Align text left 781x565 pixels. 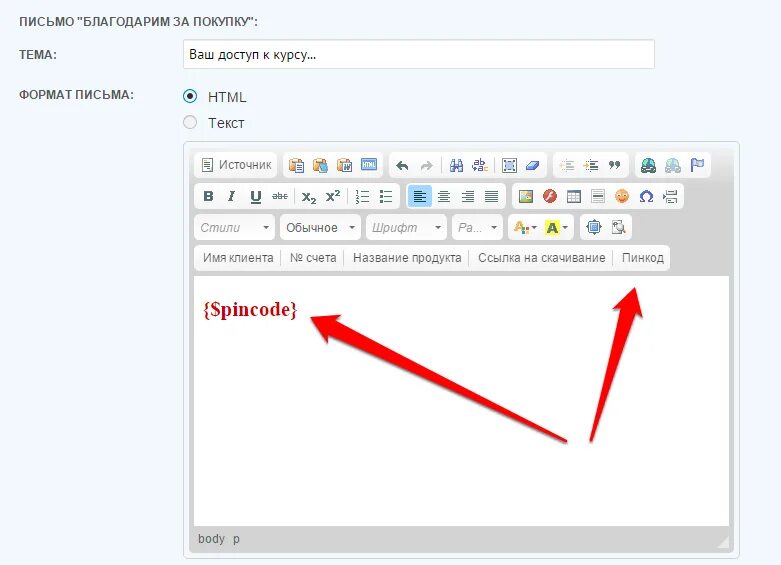point(419,196)
